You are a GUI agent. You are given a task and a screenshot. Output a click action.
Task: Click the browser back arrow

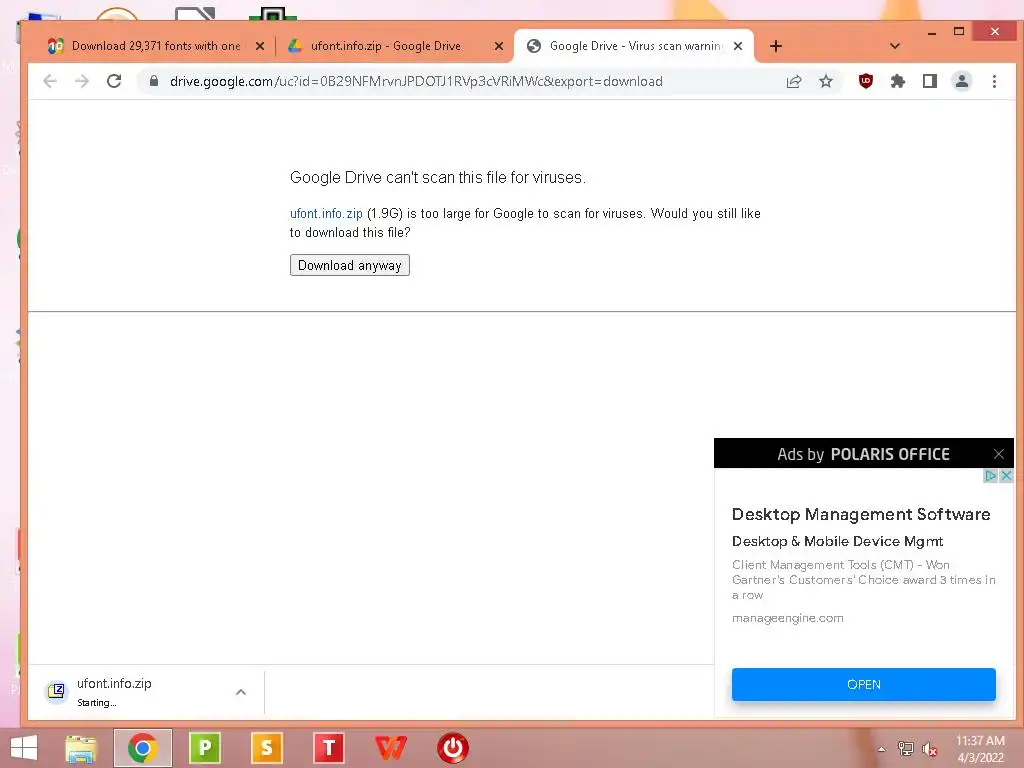coord(50,81)
